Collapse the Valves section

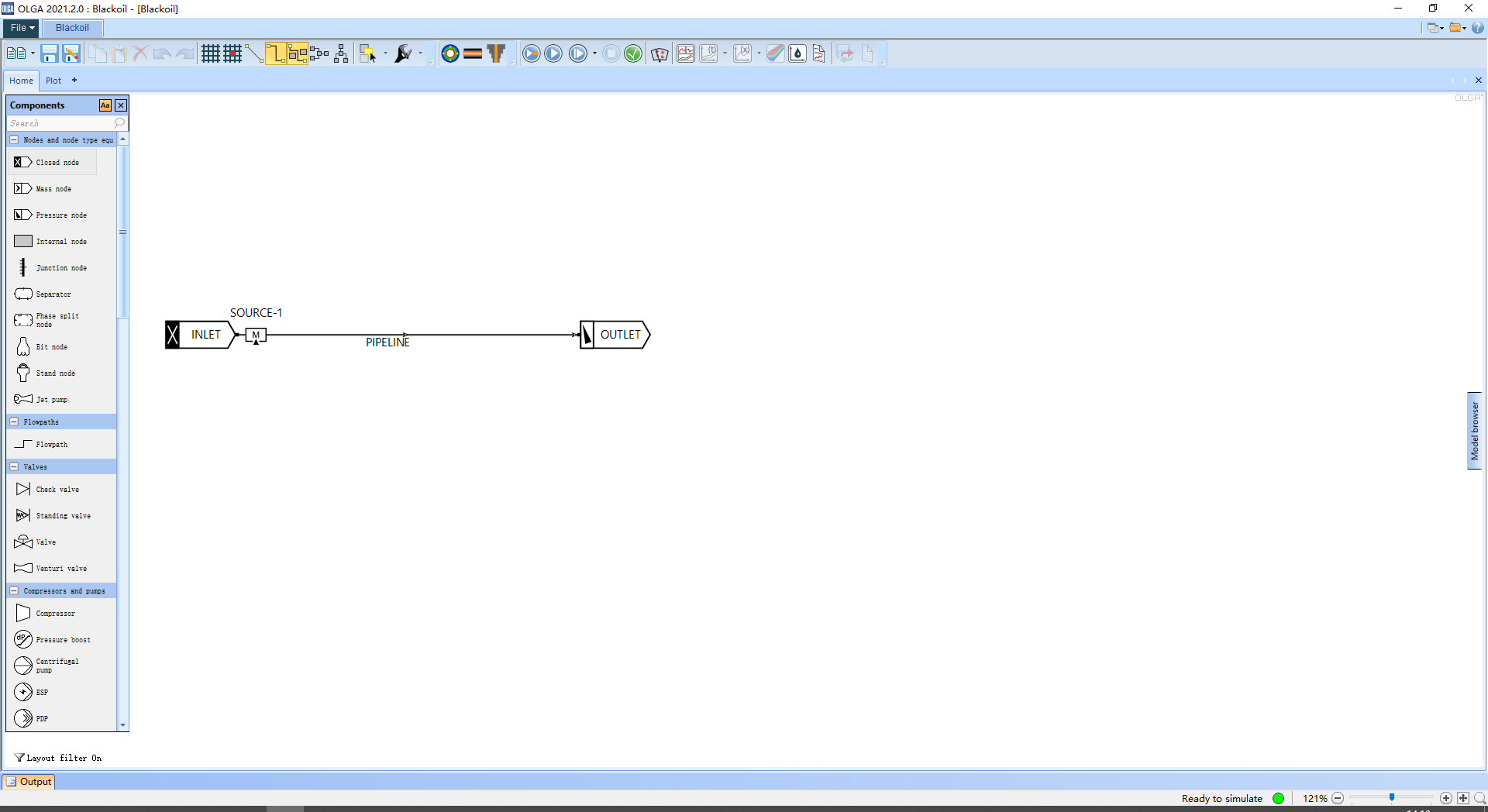tap(14, 467)
